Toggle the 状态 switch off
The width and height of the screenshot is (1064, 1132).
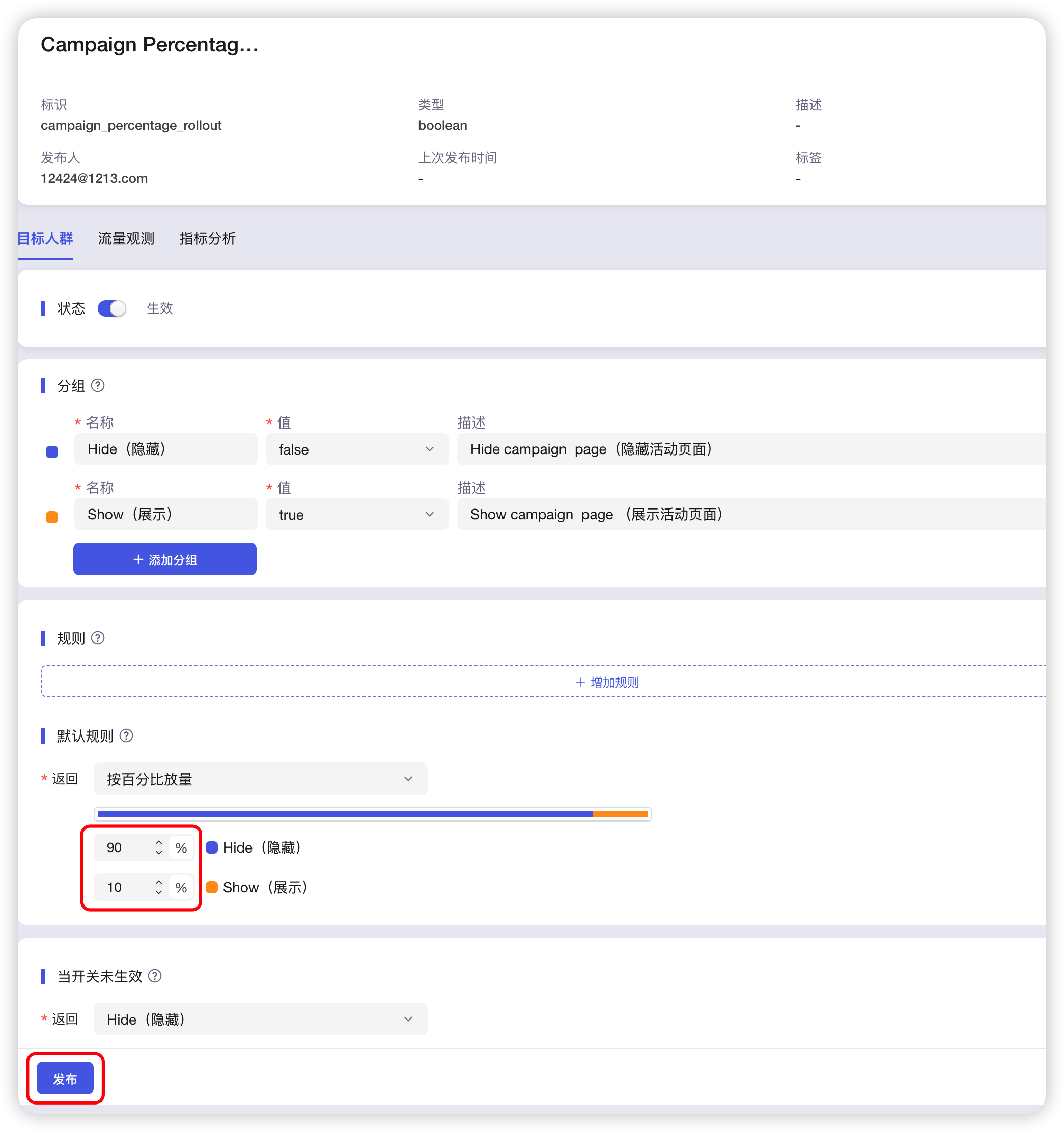pos(111,308)
